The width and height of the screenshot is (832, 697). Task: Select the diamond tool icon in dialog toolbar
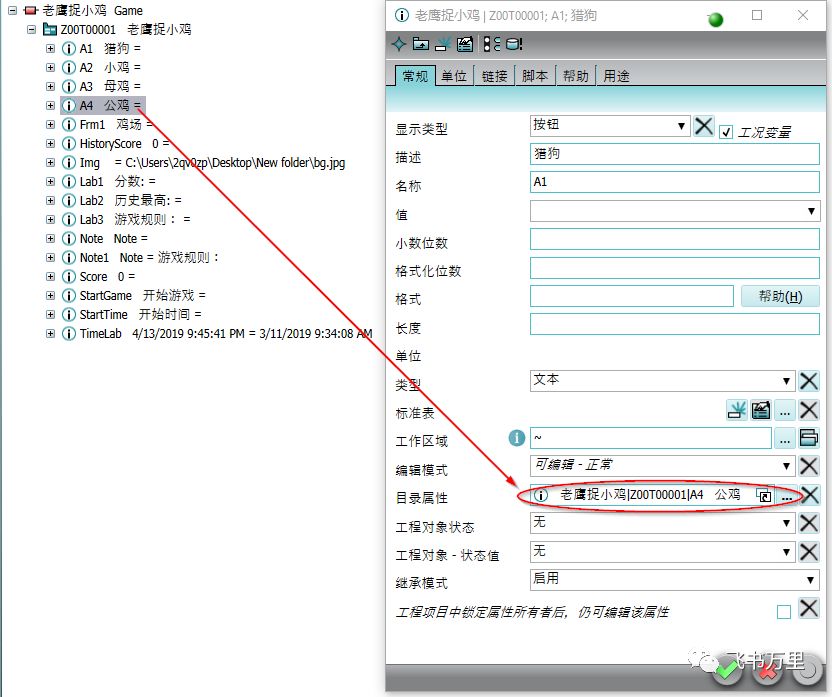tap(398, 43)
